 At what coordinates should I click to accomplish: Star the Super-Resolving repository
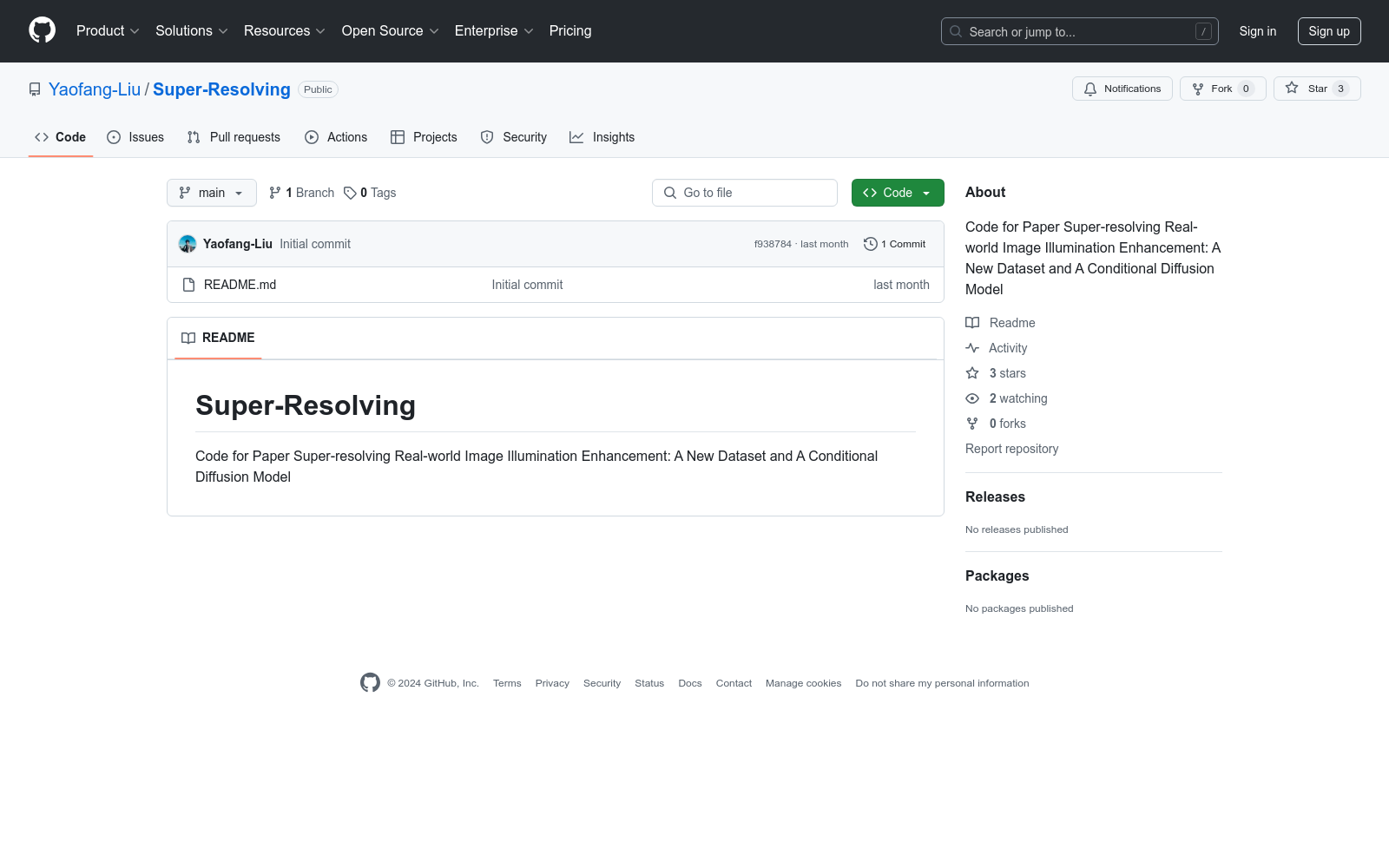pyautogui.click(x=1317, y=89)
